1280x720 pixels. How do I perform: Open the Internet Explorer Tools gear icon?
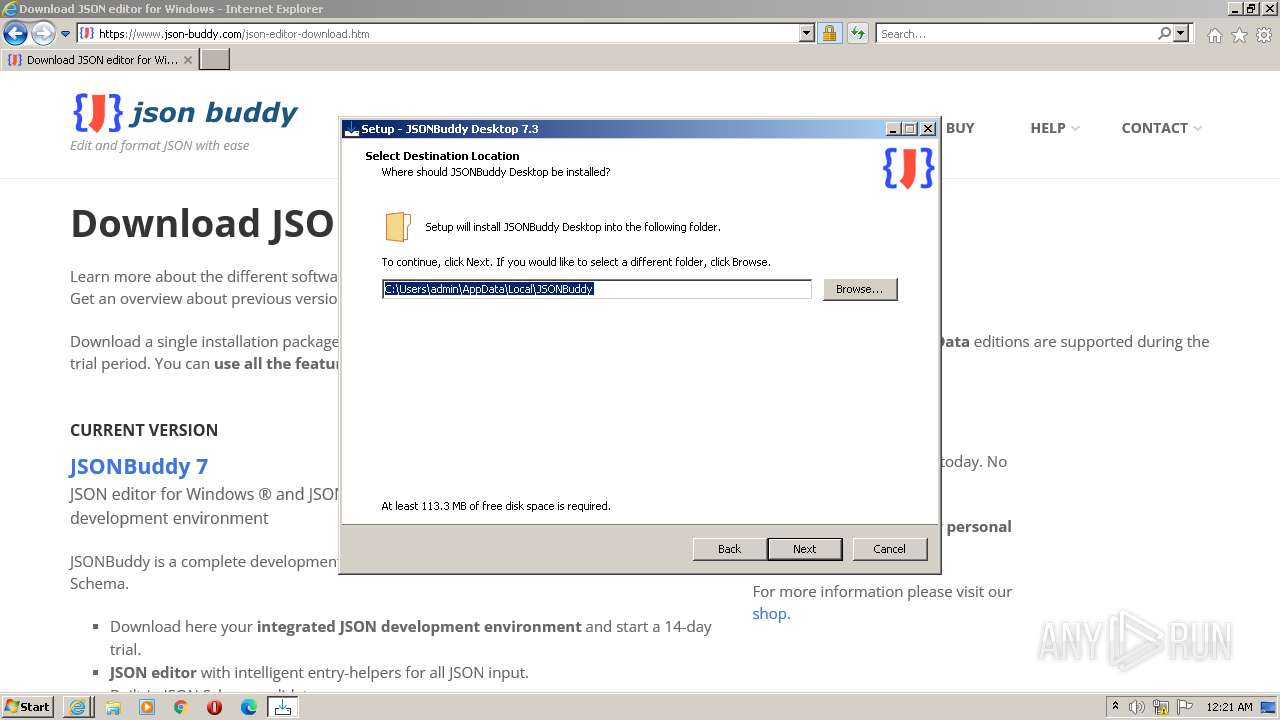coord(1264,34)
